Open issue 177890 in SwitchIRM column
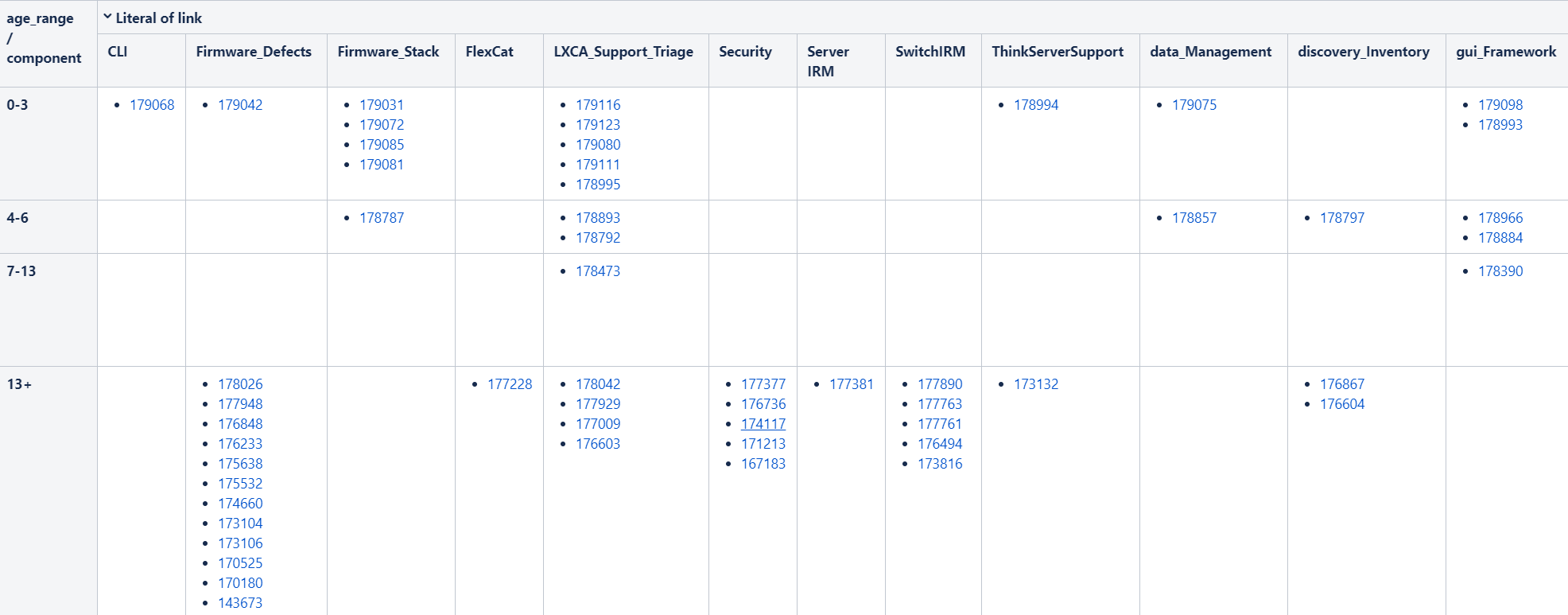 (941, 383)
